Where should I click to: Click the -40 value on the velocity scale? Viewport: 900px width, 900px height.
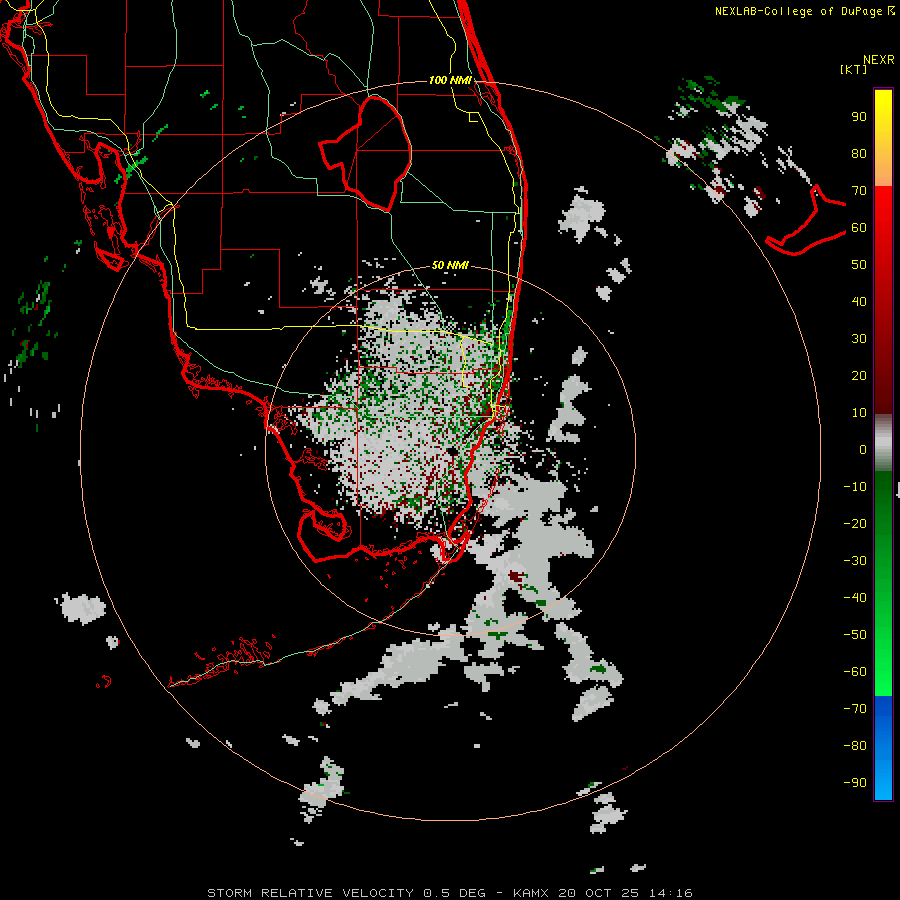coord(855,598)
